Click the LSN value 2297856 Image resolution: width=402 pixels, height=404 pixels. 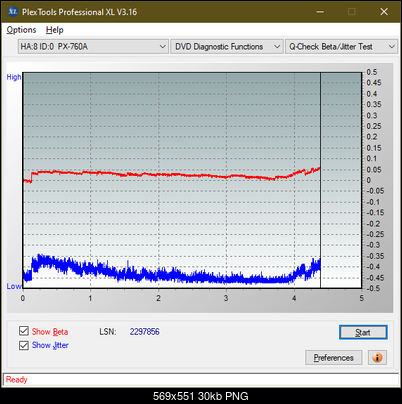[145, 332]
